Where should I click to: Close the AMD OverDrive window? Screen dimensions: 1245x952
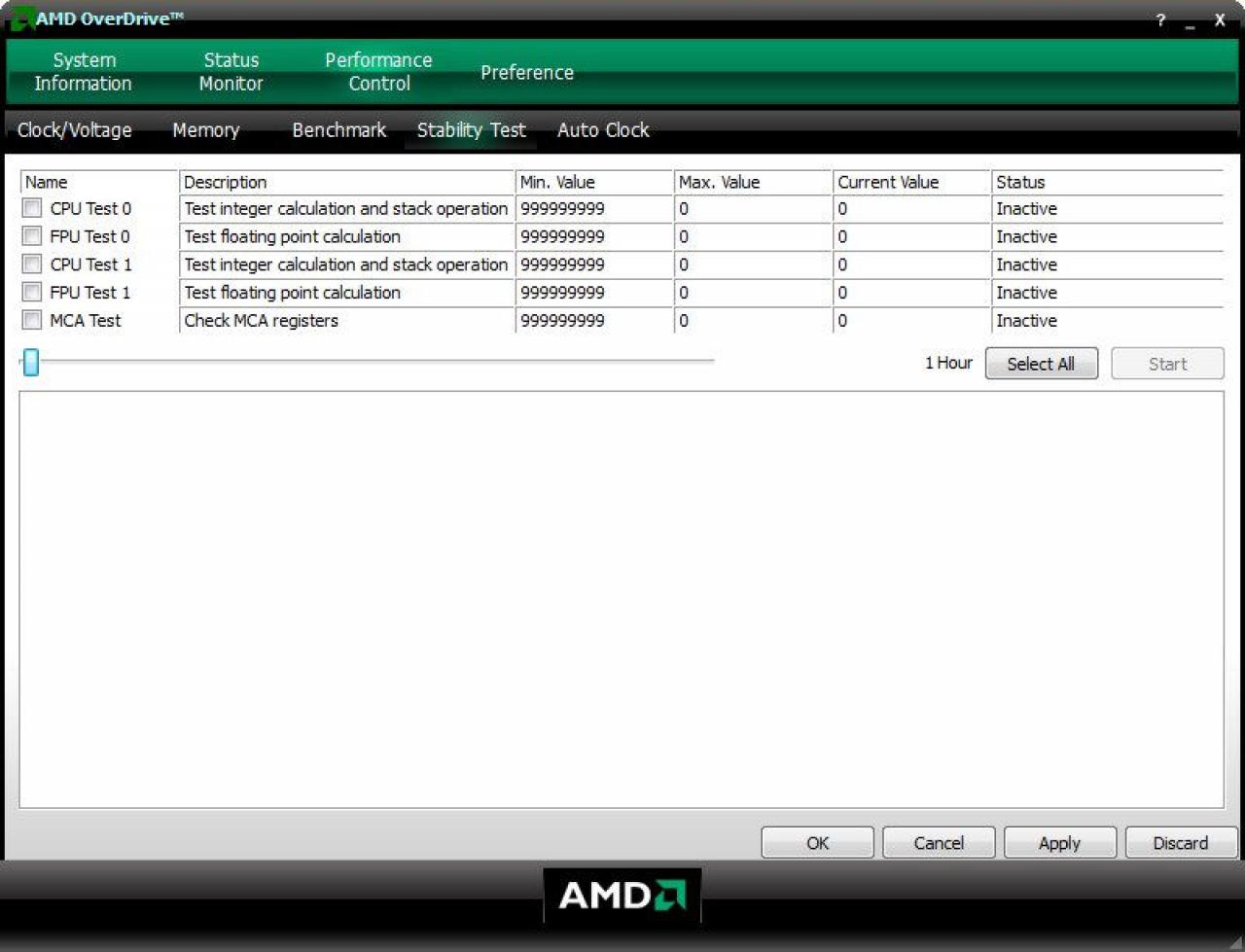1220,19
